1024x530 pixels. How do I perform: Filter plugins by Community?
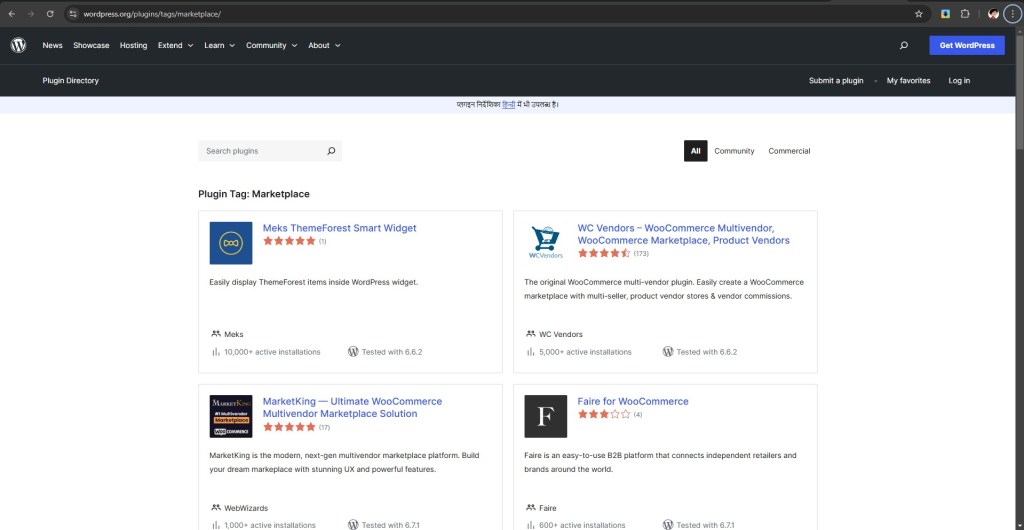pyautogui.click(x=734, y=151)
